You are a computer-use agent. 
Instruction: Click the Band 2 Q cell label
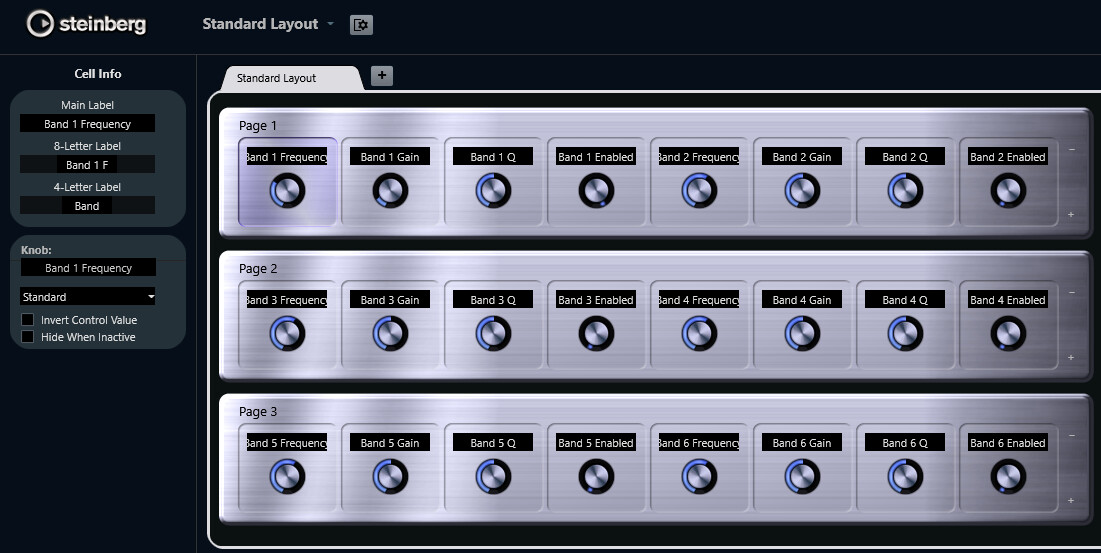[905, 157]
